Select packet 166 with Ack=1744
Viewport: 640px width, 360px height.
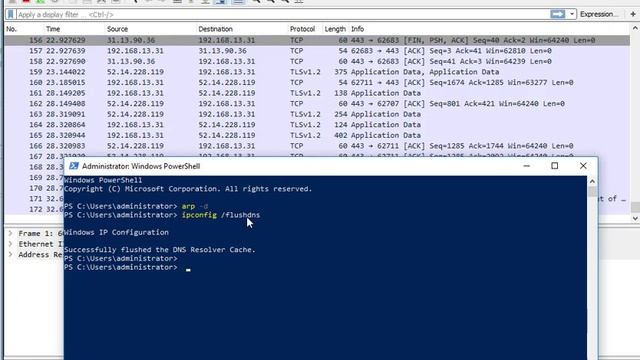click(x=317, y=146)
